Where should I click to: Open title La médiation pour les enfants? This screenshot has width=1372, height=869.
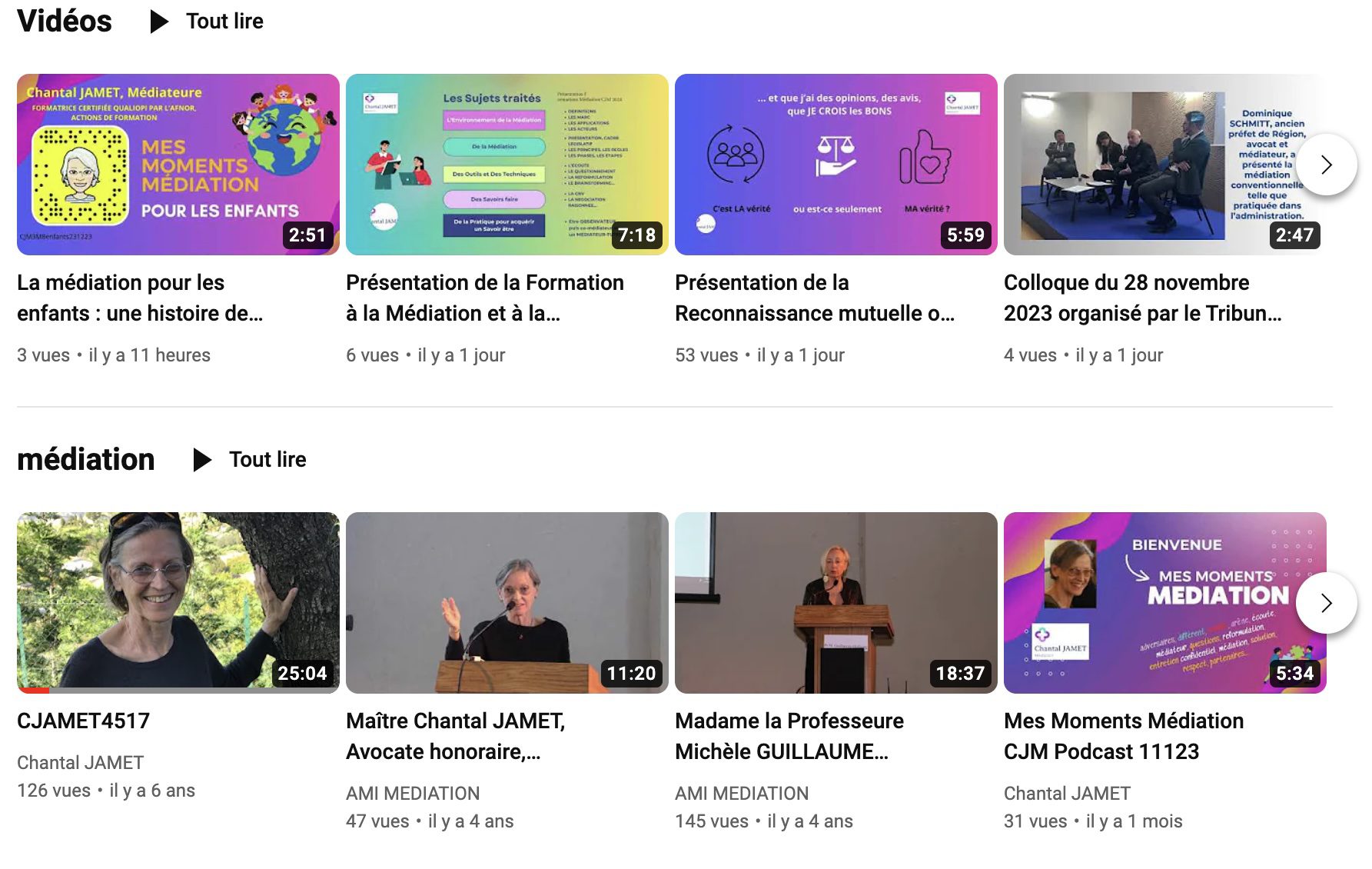140,298
